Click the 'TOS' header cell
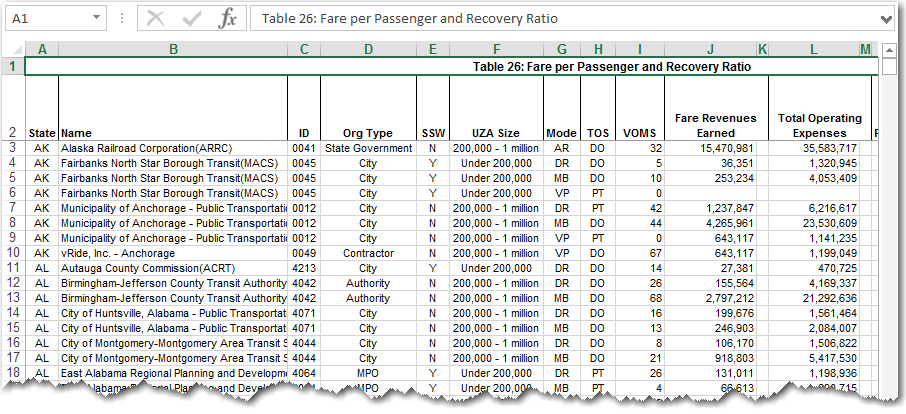 [598, 107]
